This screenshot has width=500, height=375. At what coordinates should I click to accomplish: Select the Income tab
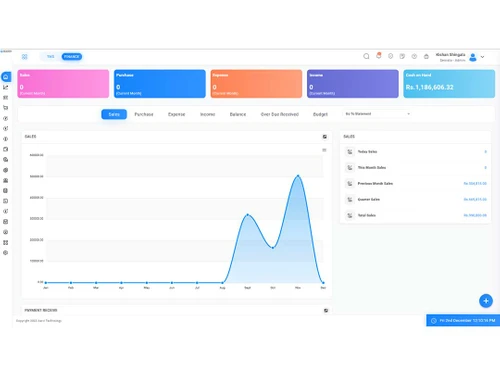click(x=208, y=114)
